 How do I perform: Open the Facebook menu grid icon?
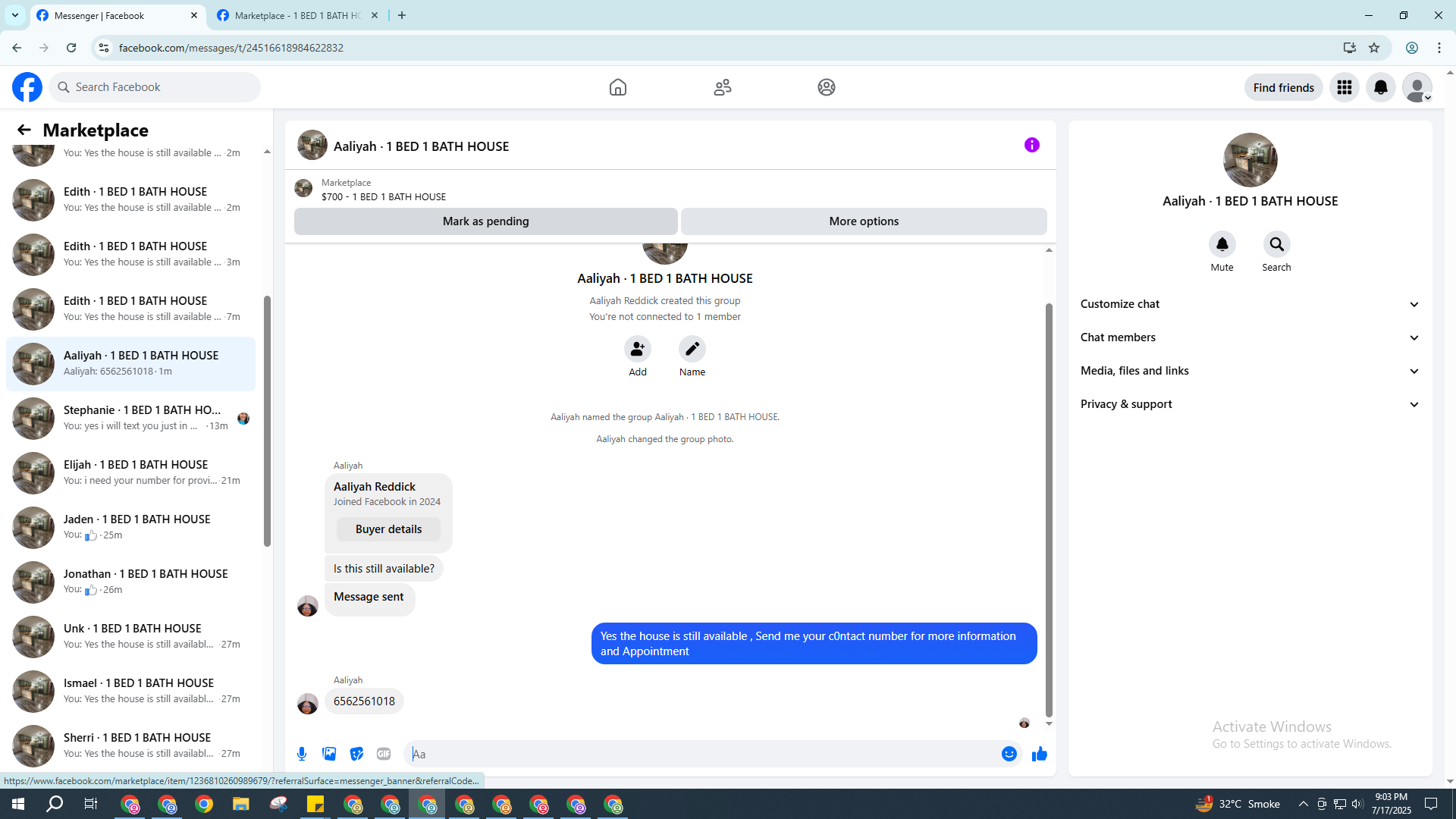1345,87
